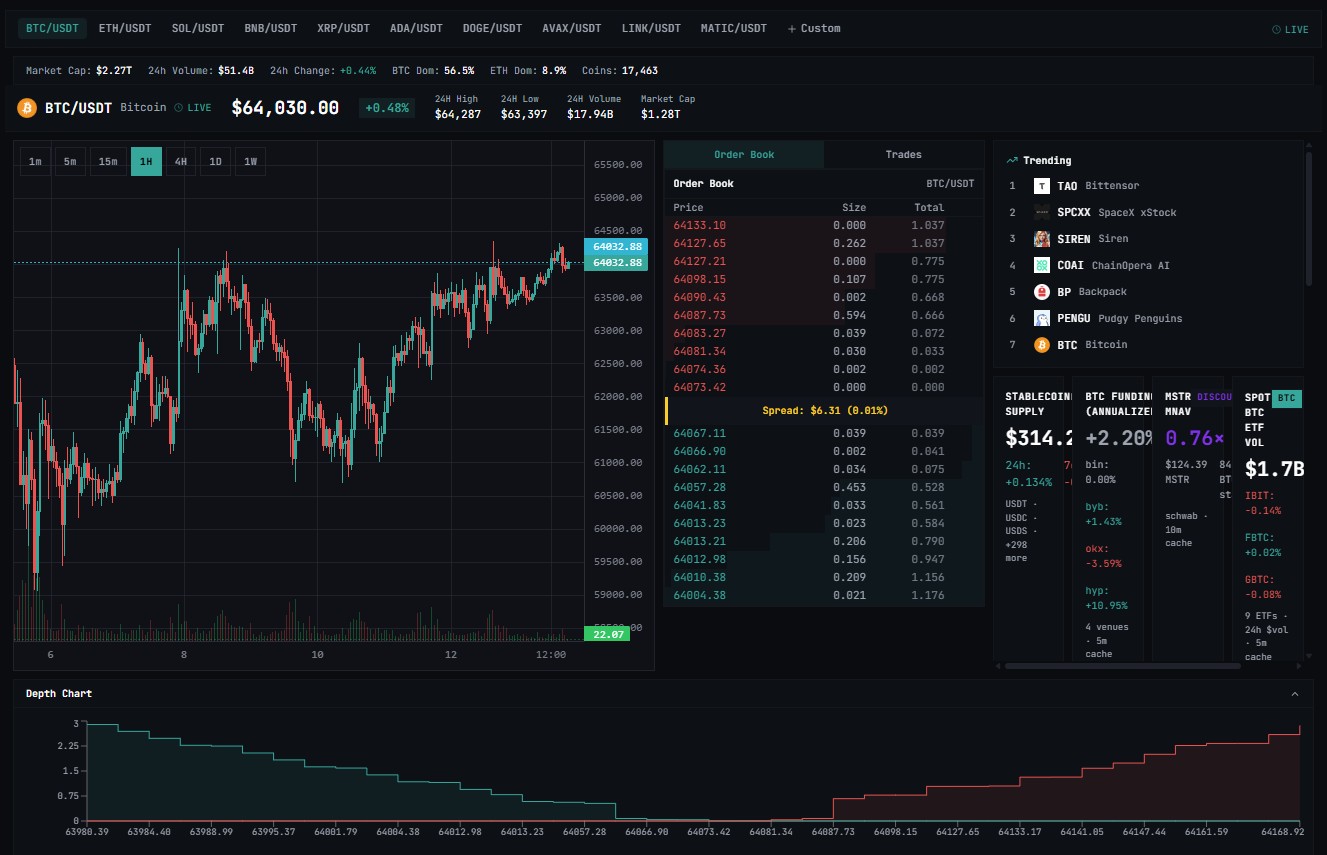Image resolution: width=1327 pixels, height=855 pixels.
Task: Click the LIVE clock icon in top right
Action: click(x=1276, y=30)
